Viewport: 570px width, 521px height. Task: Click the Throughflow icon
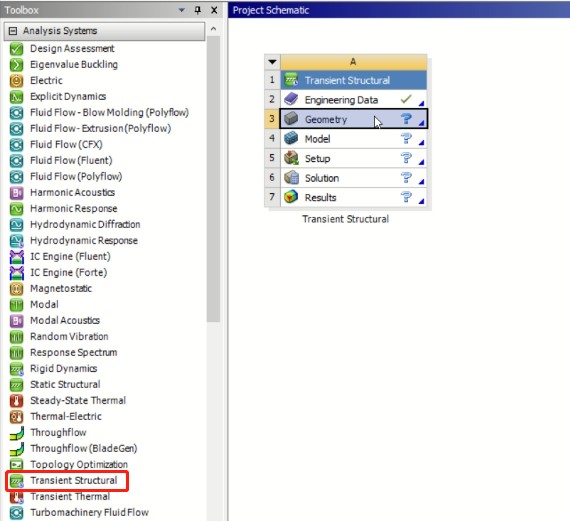tap(16, 433)
